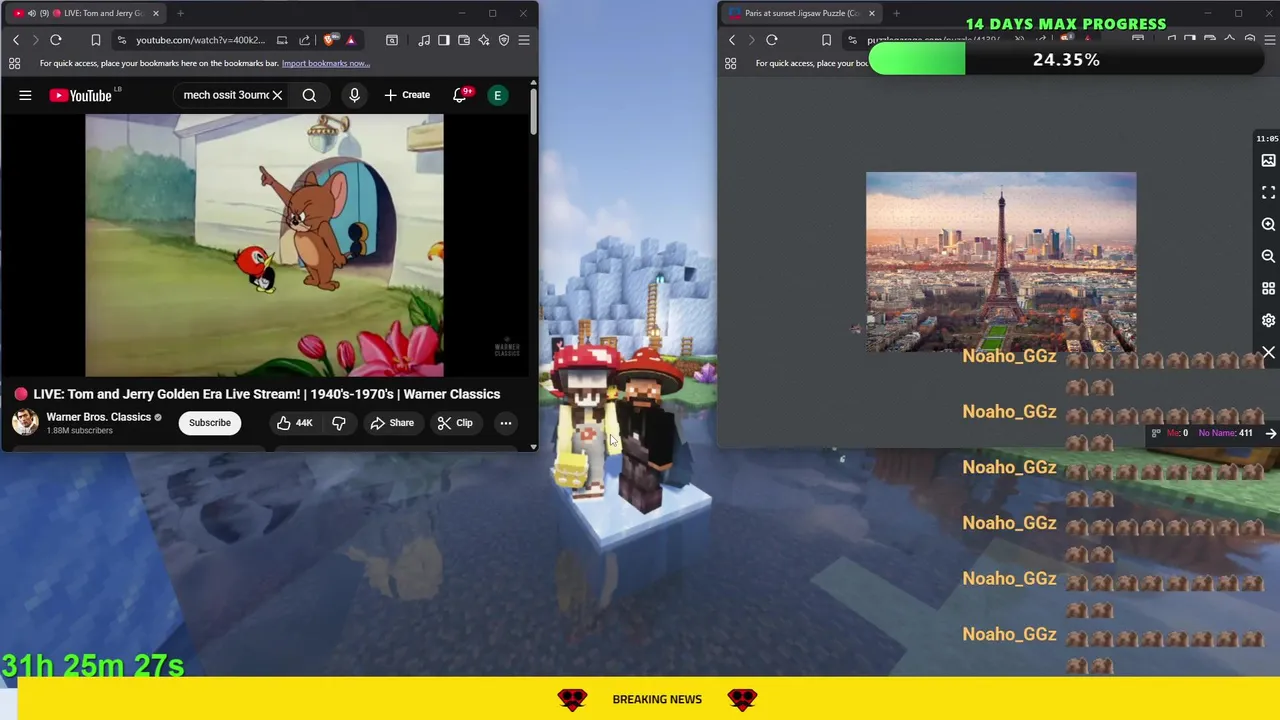Open the Brave Wallet icon
The width and height of the screenshot is (1280, 720).
click(464, 40)
